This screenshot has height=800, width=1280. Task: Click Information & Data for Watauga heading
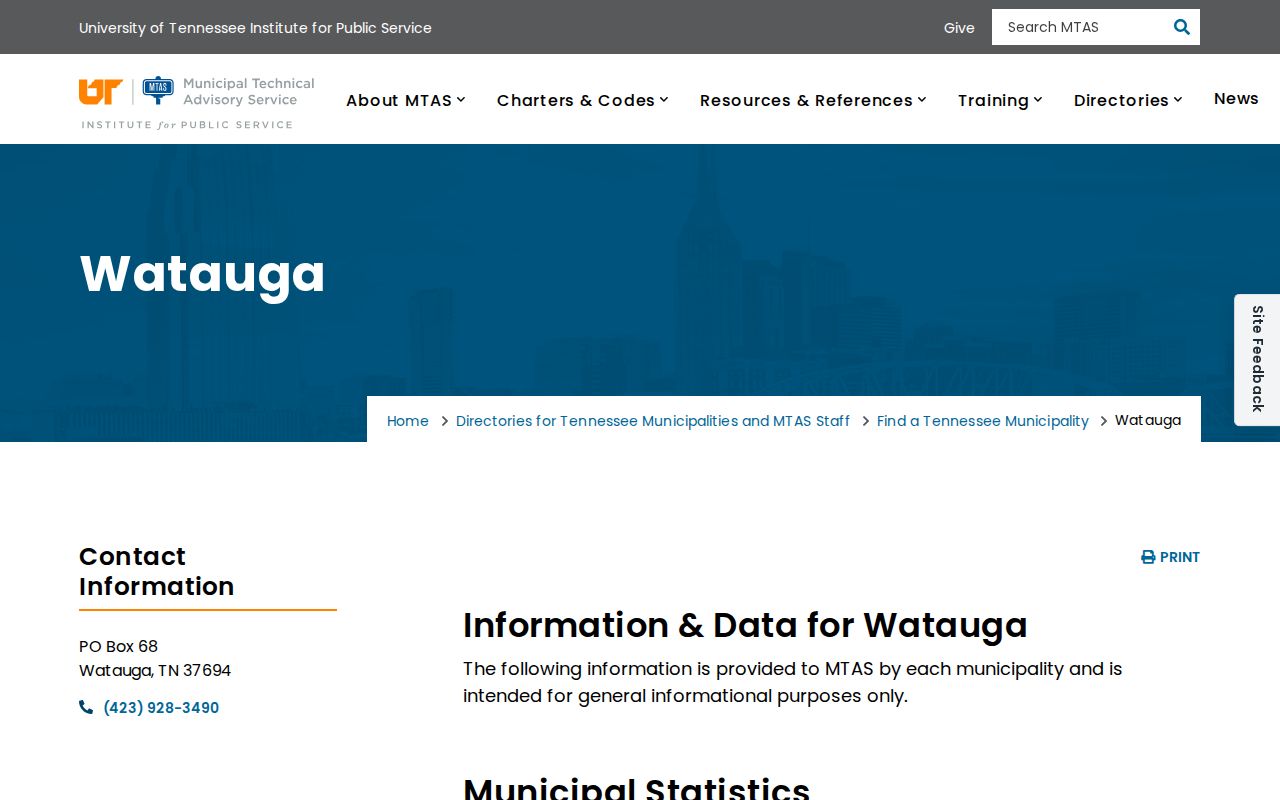pyautogui.click(x=745, y=625)
